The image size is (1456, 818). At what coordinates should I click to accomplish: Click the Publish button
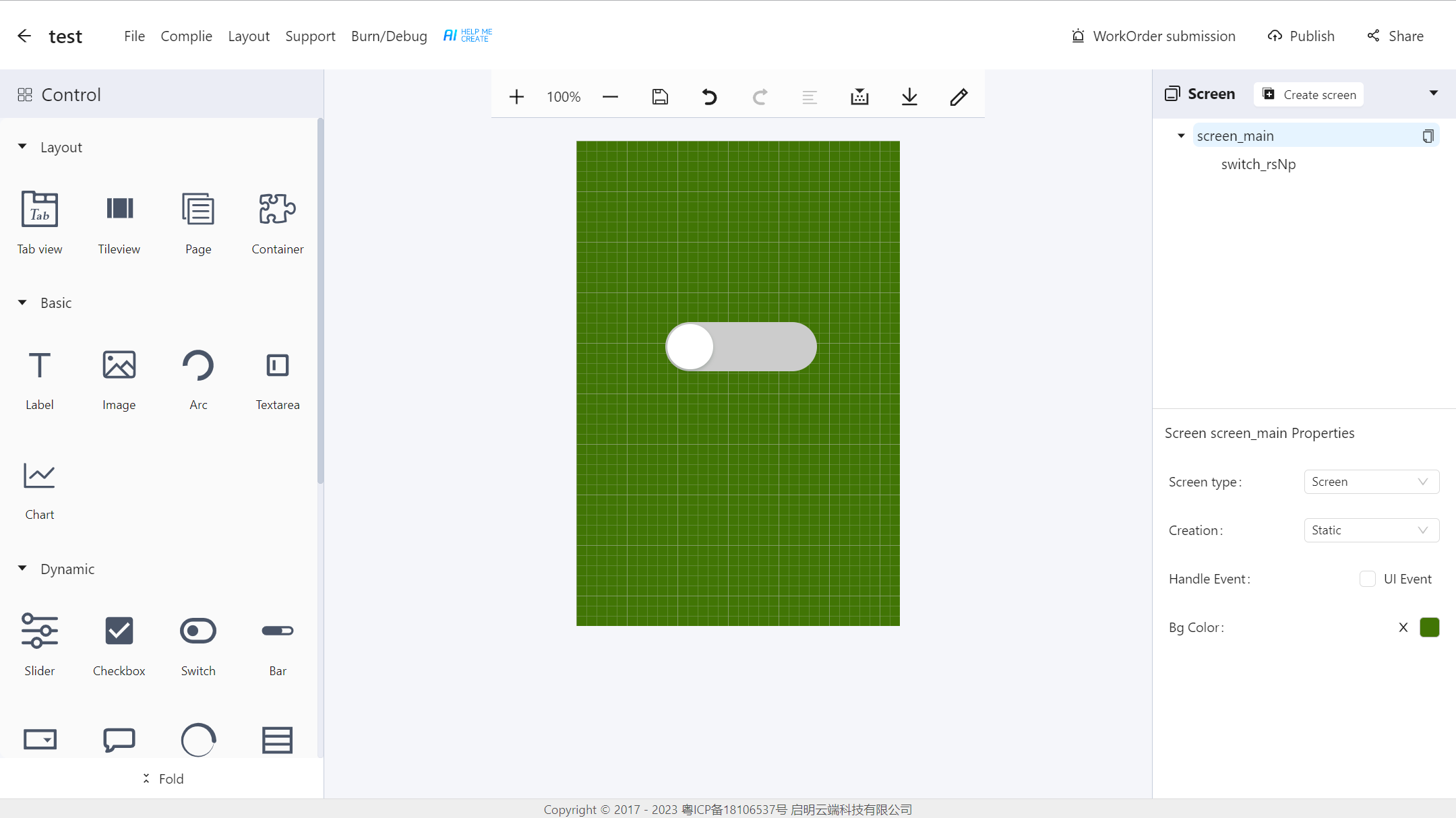tap(1301, 36)
